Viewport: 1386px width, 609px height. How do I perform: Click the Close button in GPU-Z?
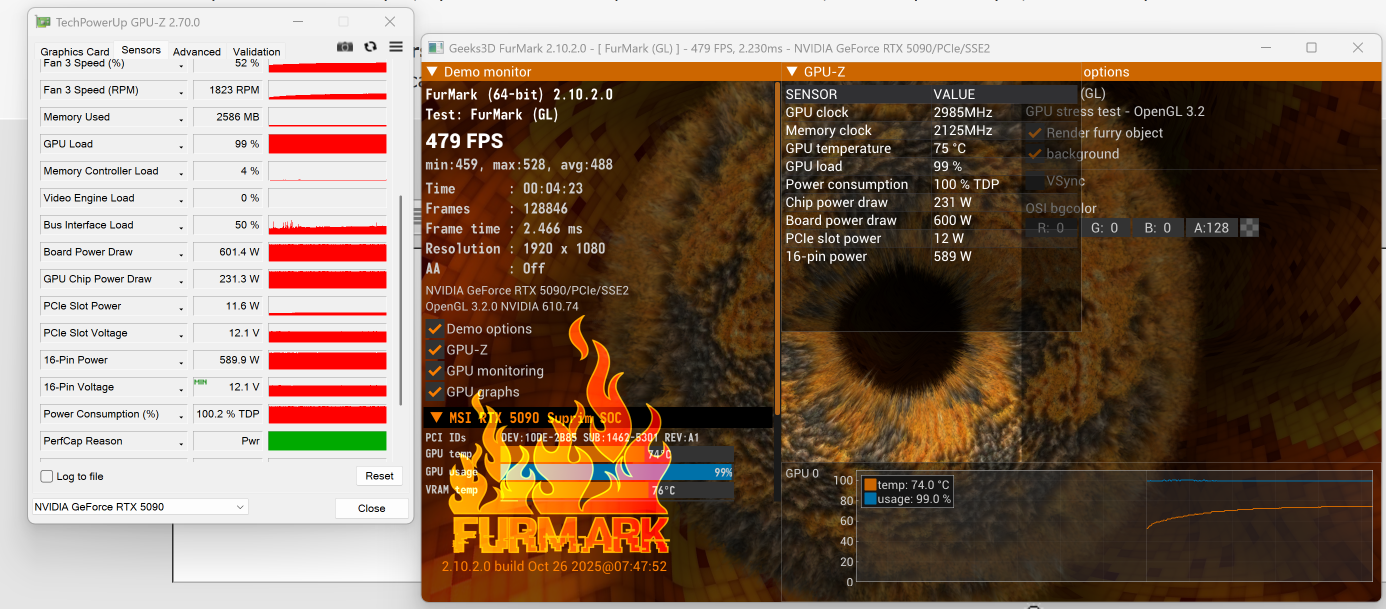[x=372, y=508]
